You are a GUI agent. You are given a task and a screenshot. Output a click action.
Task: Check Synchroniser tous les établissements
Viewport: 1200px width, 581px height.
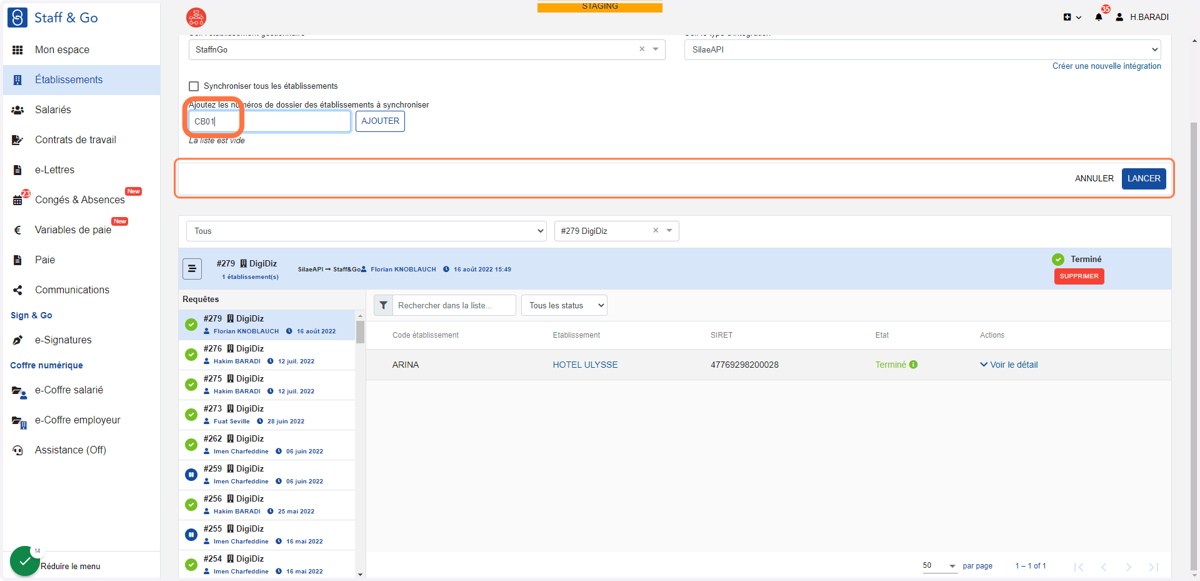point(194,86)
